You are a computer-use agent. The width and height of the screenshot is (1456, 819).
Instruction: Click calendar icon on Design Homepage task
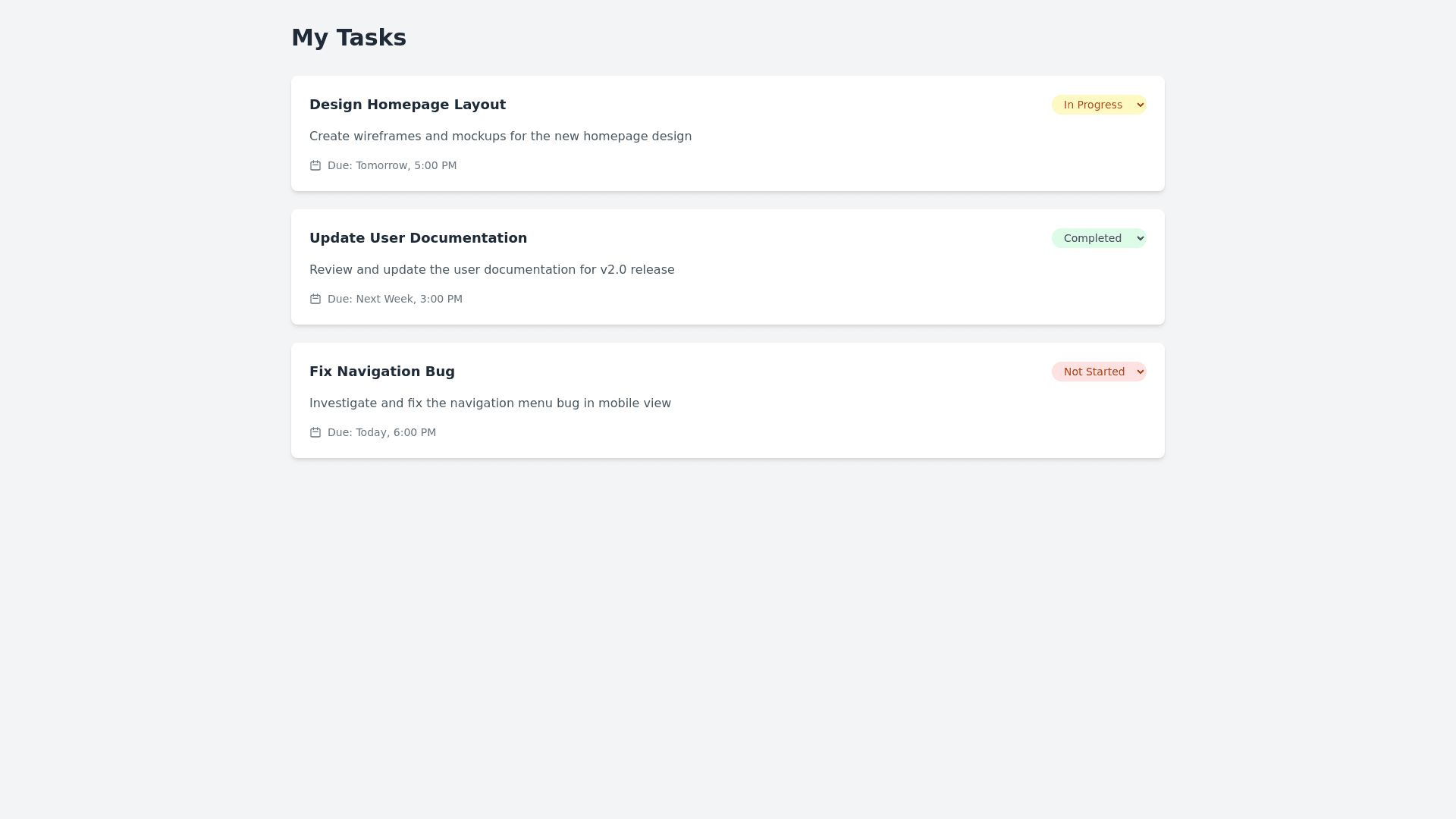pos(315,165)
